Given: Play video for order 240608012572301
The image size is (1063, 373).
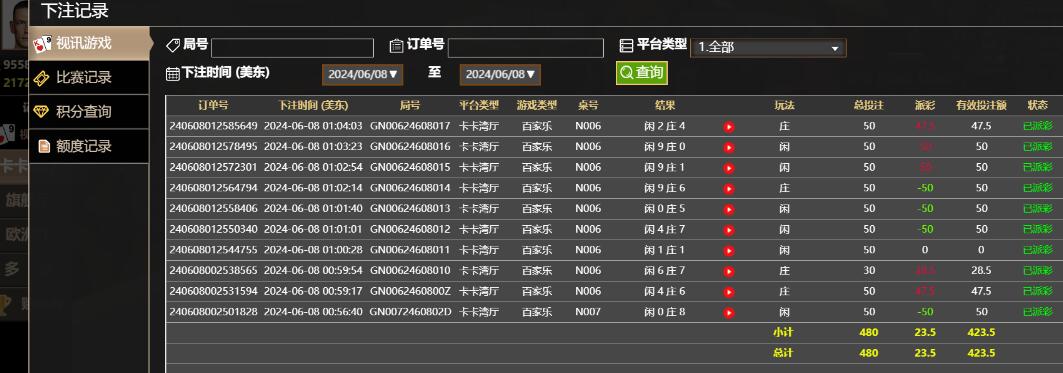Looking at the screenshot, I should point(729,168).
